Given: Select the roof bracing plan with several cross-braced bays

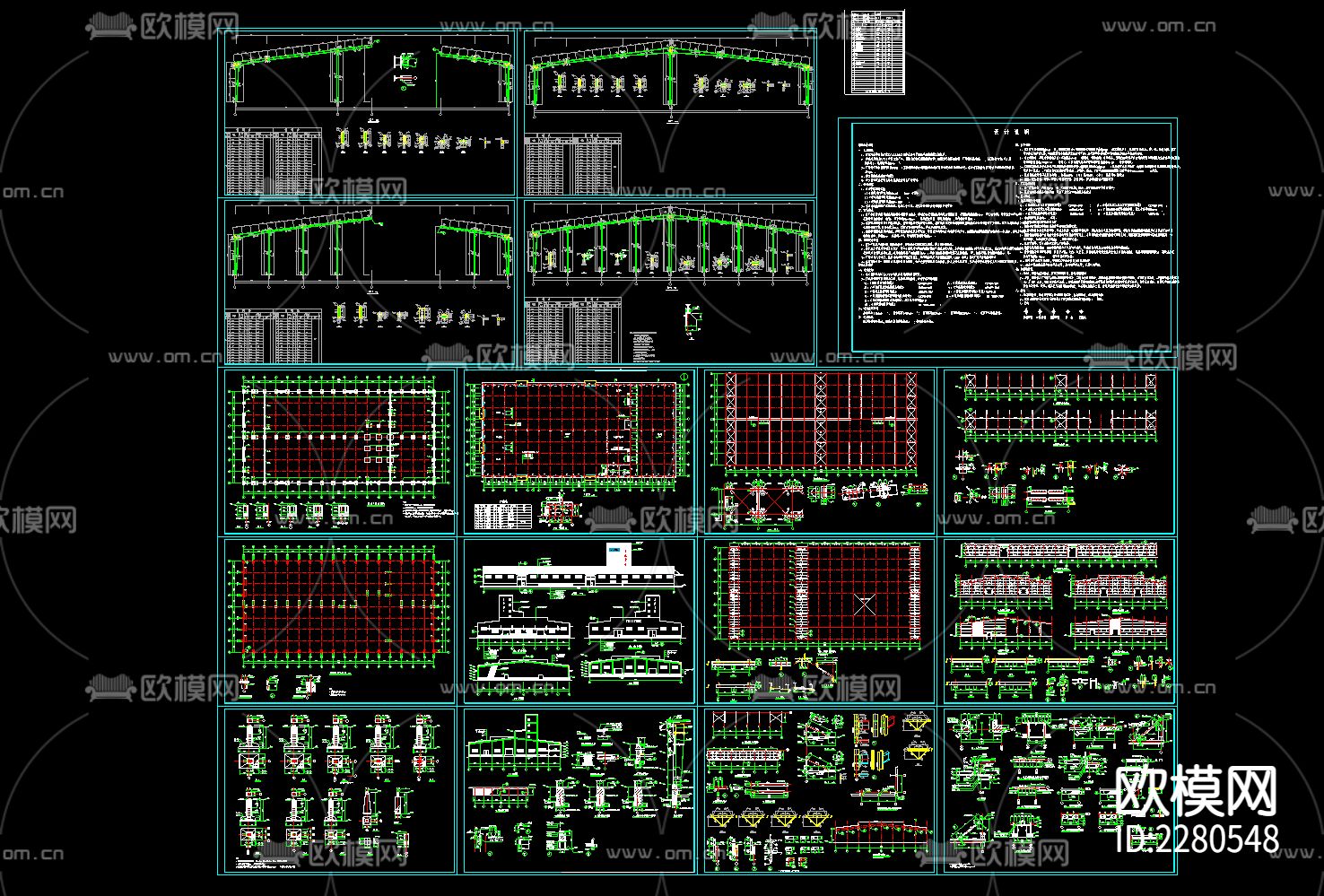Looking at the screenshot, I should pos(819,451).
